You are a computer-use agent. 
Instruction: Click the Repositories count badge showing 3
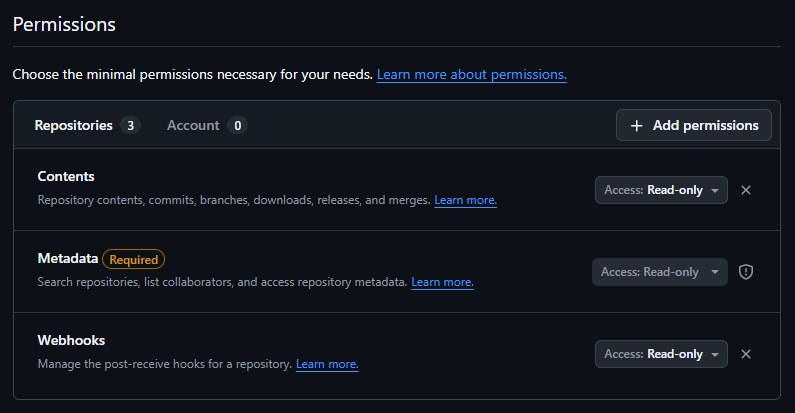[130, 125]
